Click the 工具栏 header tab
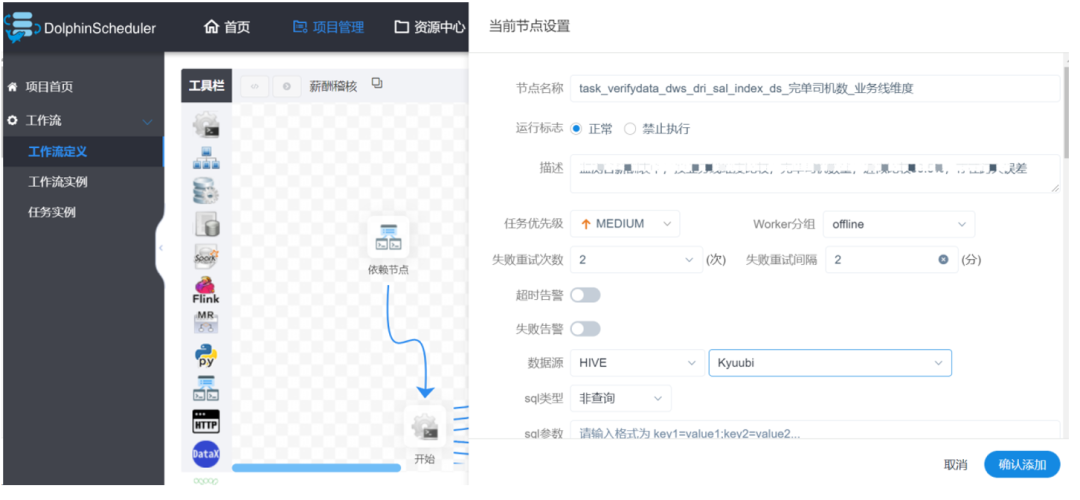This screenshot has width=1080, height=500. (207, 87)
